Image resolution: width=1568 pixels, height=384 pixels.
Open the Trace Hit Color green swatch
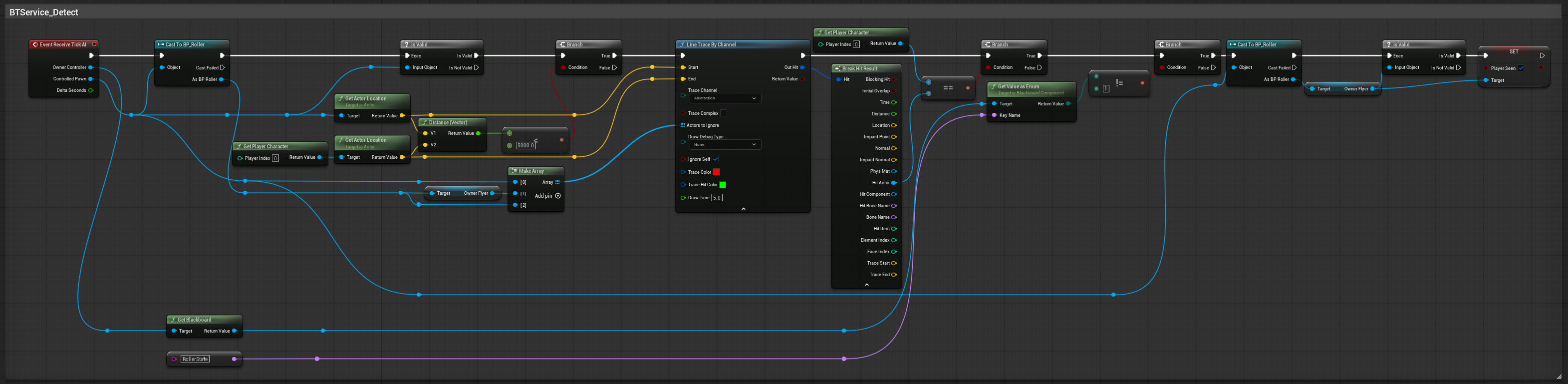(723, 185)
